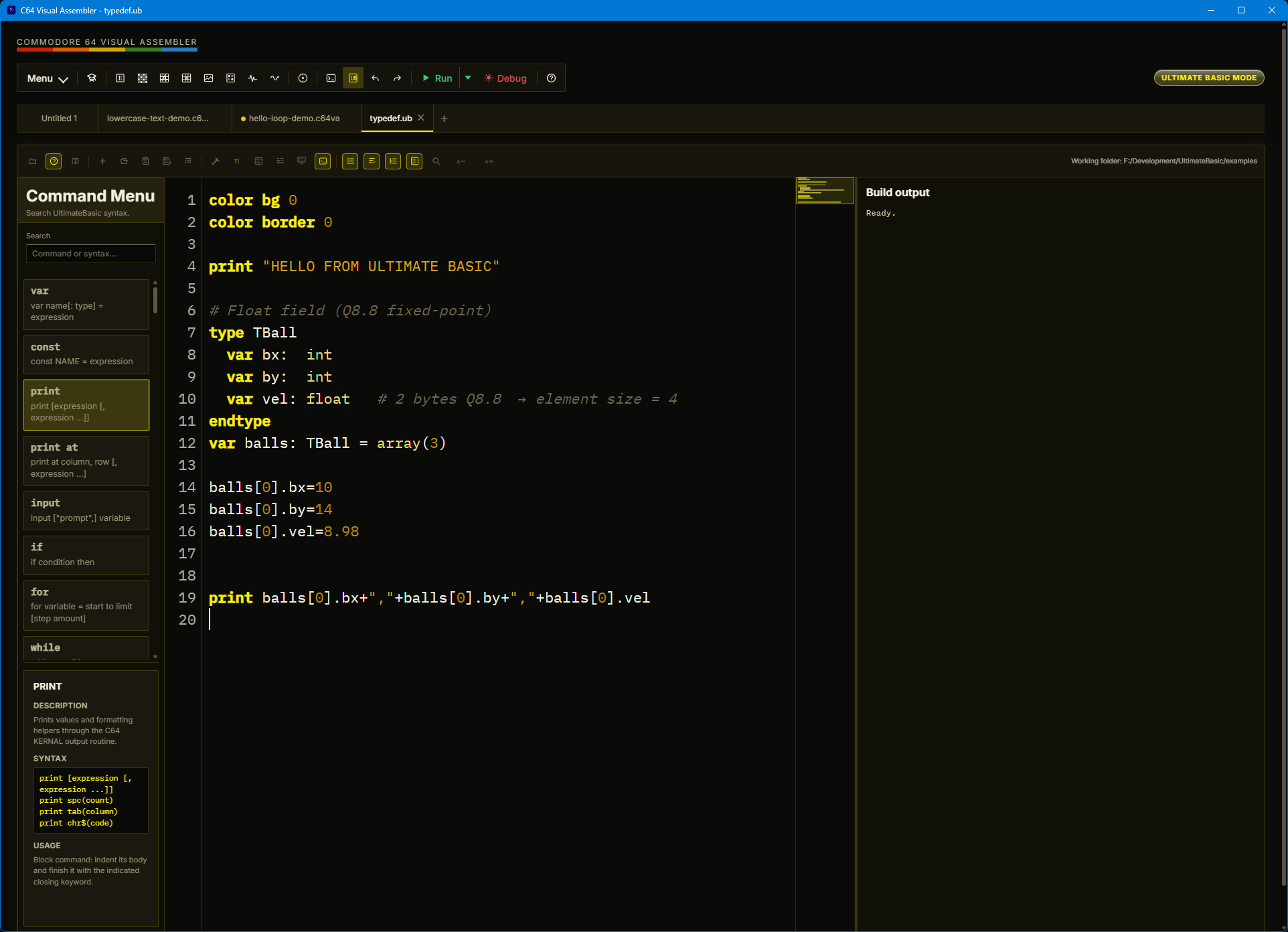
Task: Click the circular target icon in top toolbar
Action: pos(303,78)
